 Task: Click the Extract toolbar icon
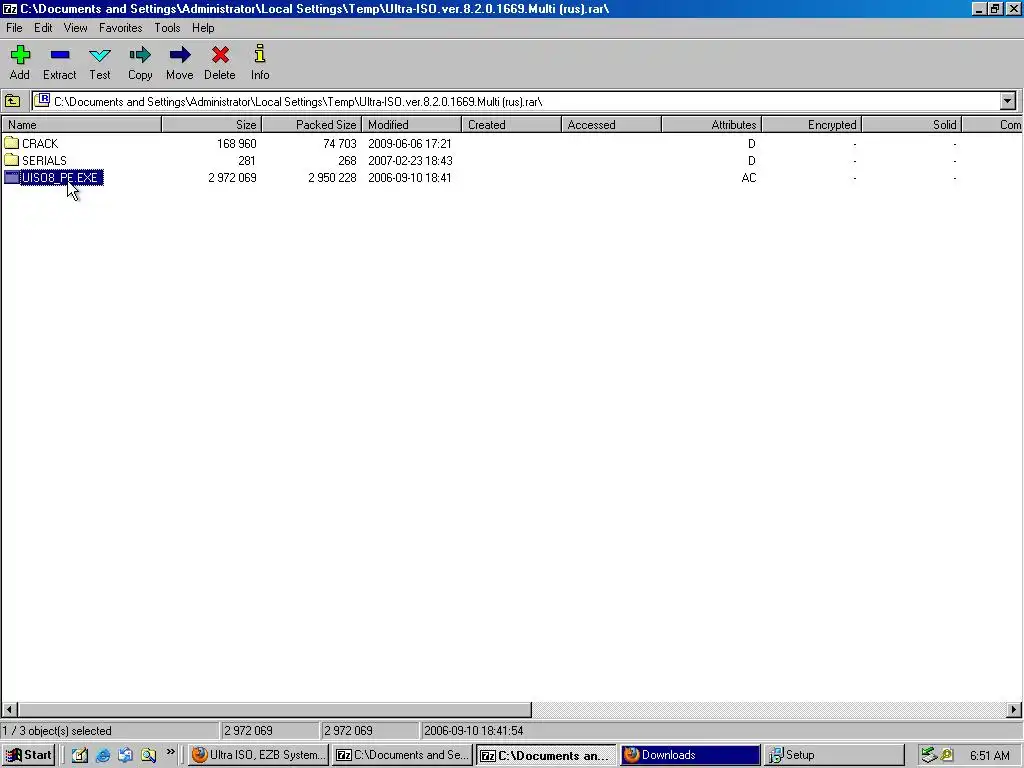(x=59, y=55)
